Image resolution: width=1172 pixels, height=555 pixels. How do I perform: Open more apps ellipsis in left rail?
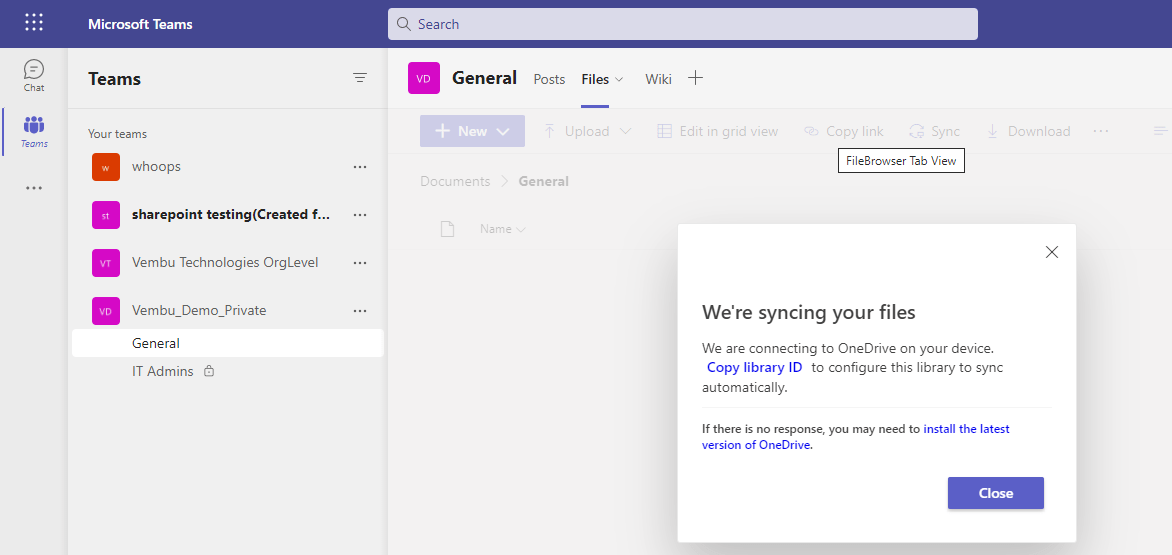coord(34,188)
